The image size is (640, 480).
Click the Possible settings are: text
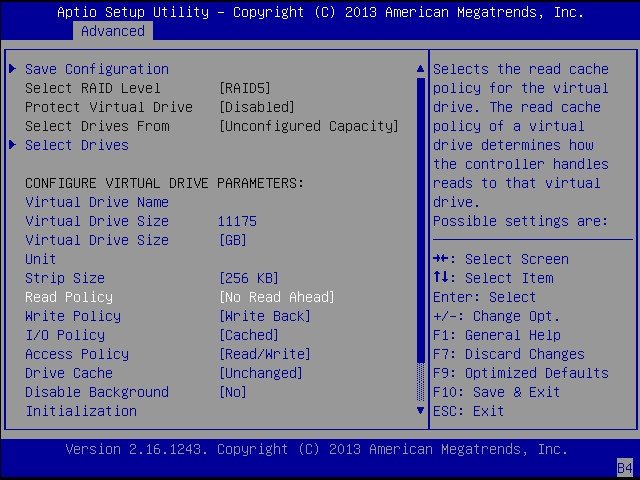click(521, 221)
